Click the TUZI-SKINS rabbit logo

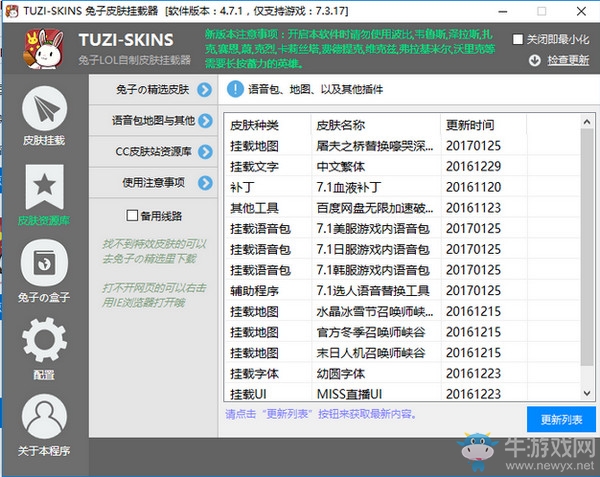click(44, 49)
